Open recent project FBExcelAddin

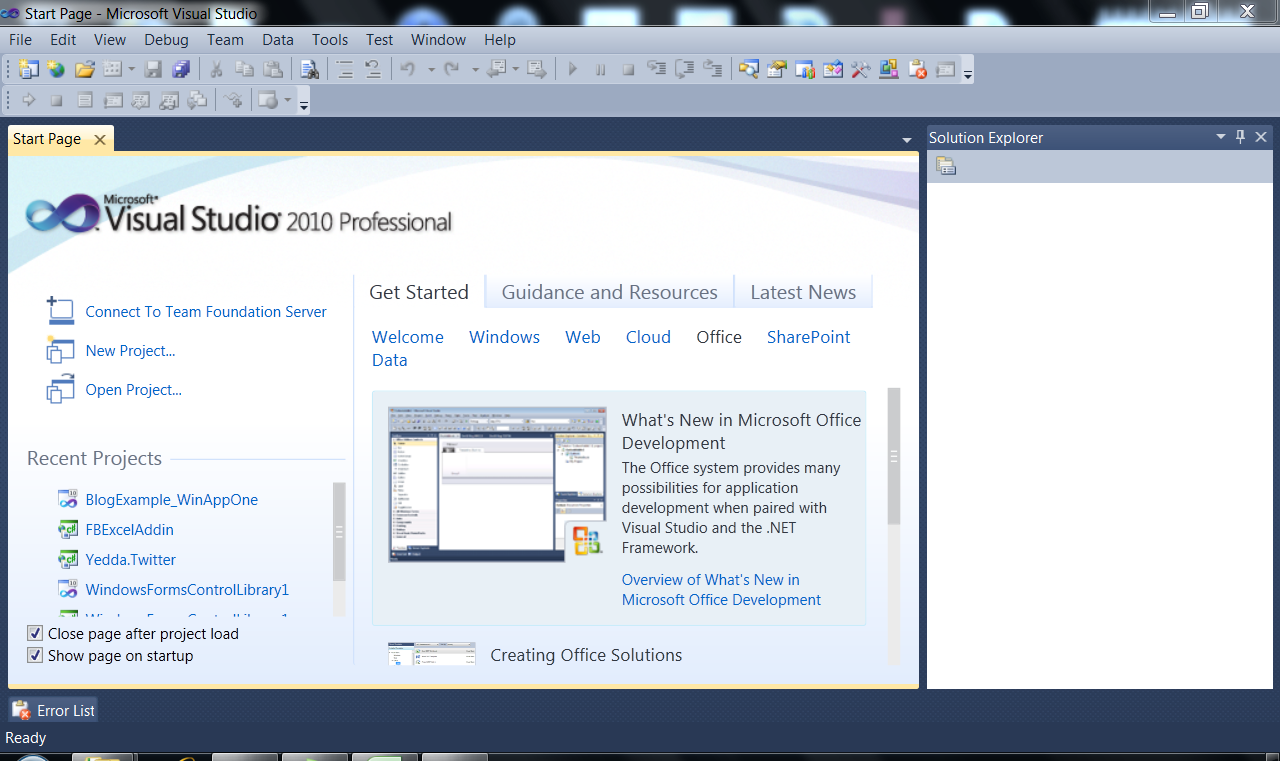(x=130, y=530)
